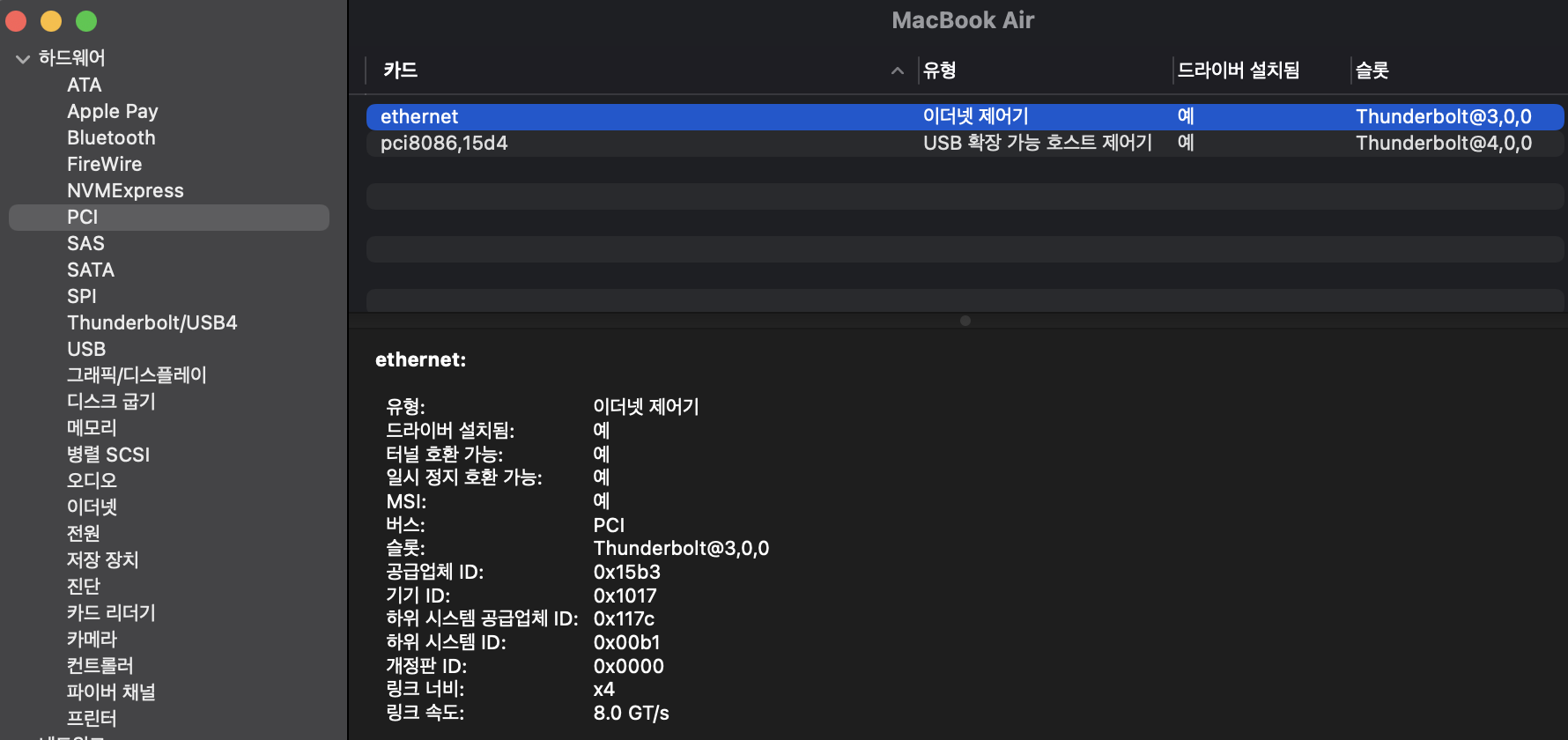Sort by 드라이버 설치됨 column header
1568x740 pixels.
pos(1239,70)
